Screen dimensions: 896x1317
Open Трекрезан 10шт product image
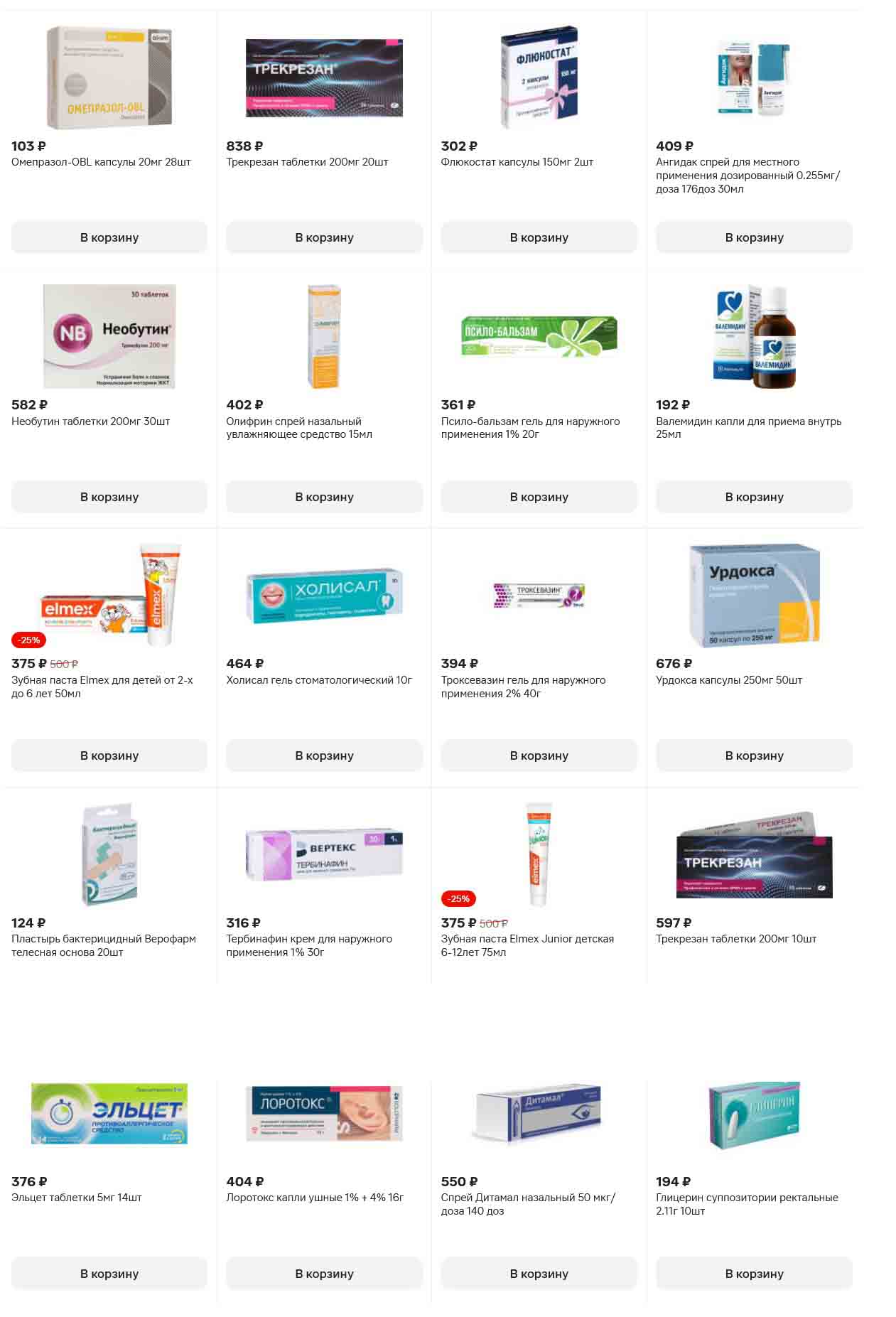[x=754, y=854]
